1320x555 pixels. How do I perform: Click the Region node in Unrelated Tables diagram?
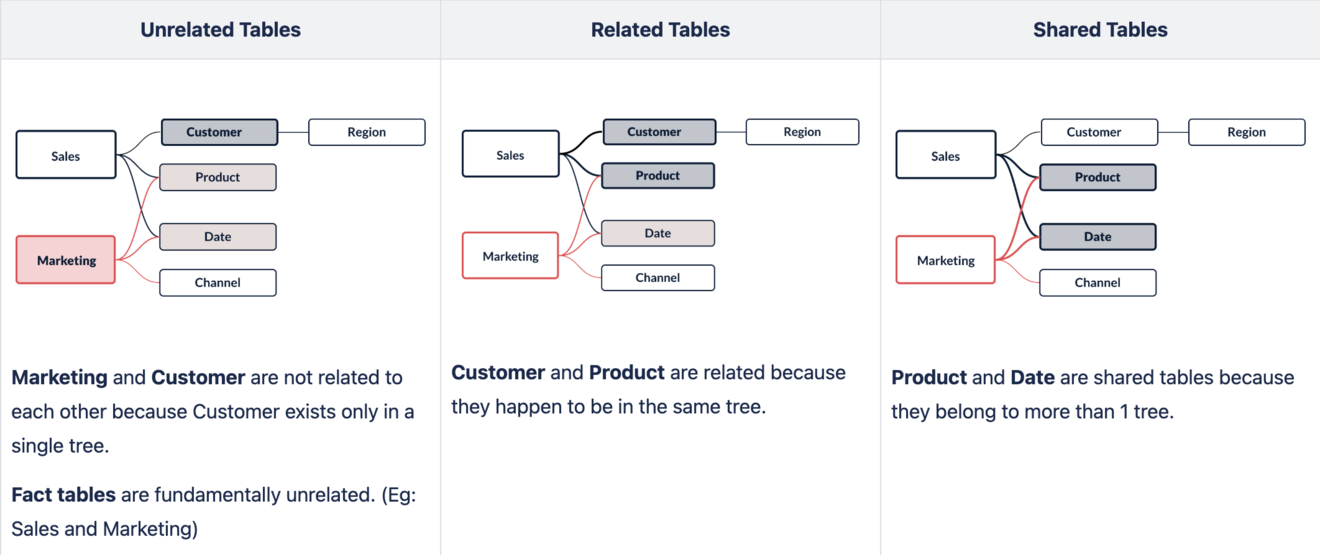[367, 132]
